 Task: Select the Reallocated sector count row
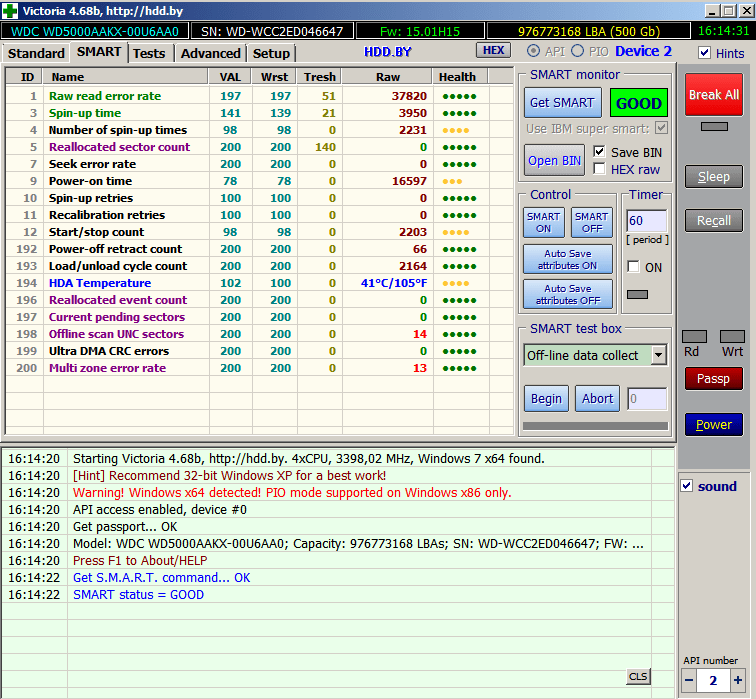(x=259, y=147)
